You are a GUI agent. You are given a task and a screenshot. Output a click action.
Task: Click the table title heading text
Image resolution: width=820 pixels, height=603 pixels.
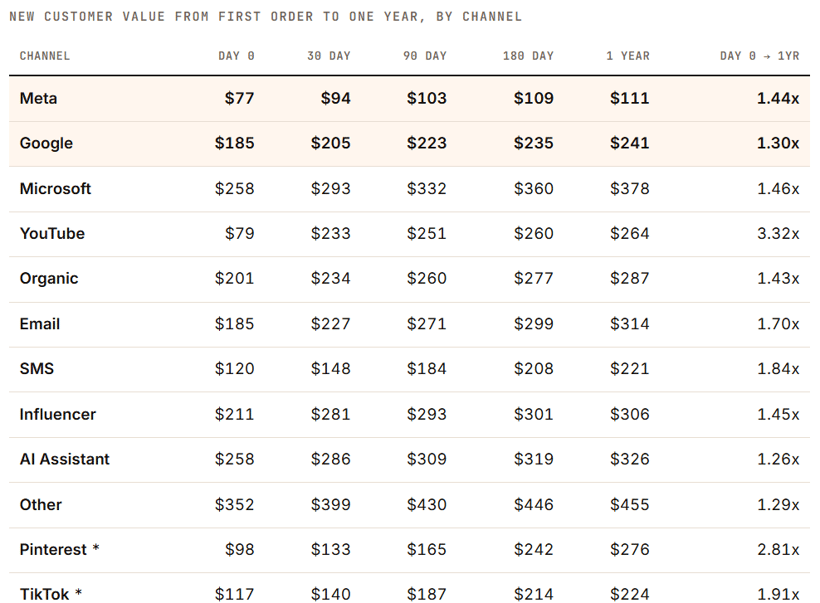[x=266, y=17]
